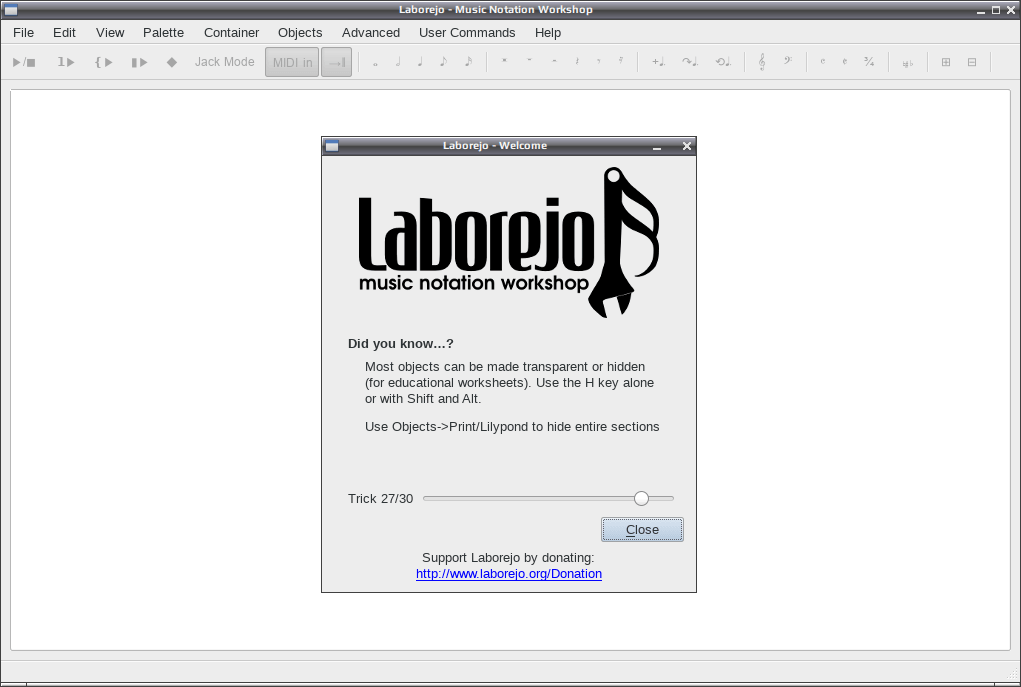The width and height of the screenshot is (1021, 687).
Task: Select the half note duration
Action: point(398,62)
